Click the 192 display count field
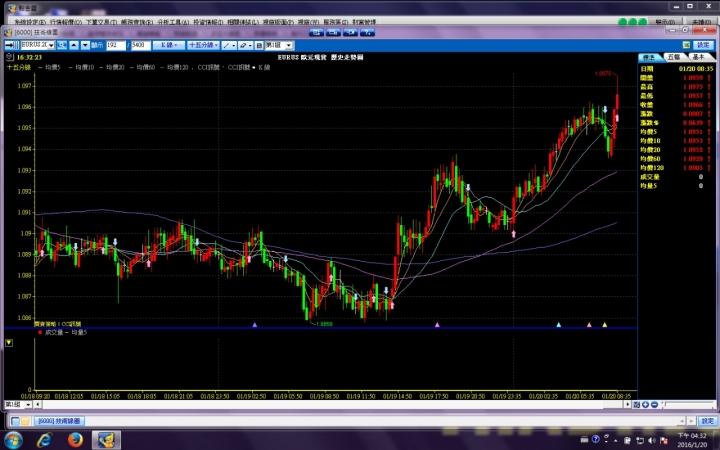The width and height of the screenshot is (720, 450). [116, 45]
